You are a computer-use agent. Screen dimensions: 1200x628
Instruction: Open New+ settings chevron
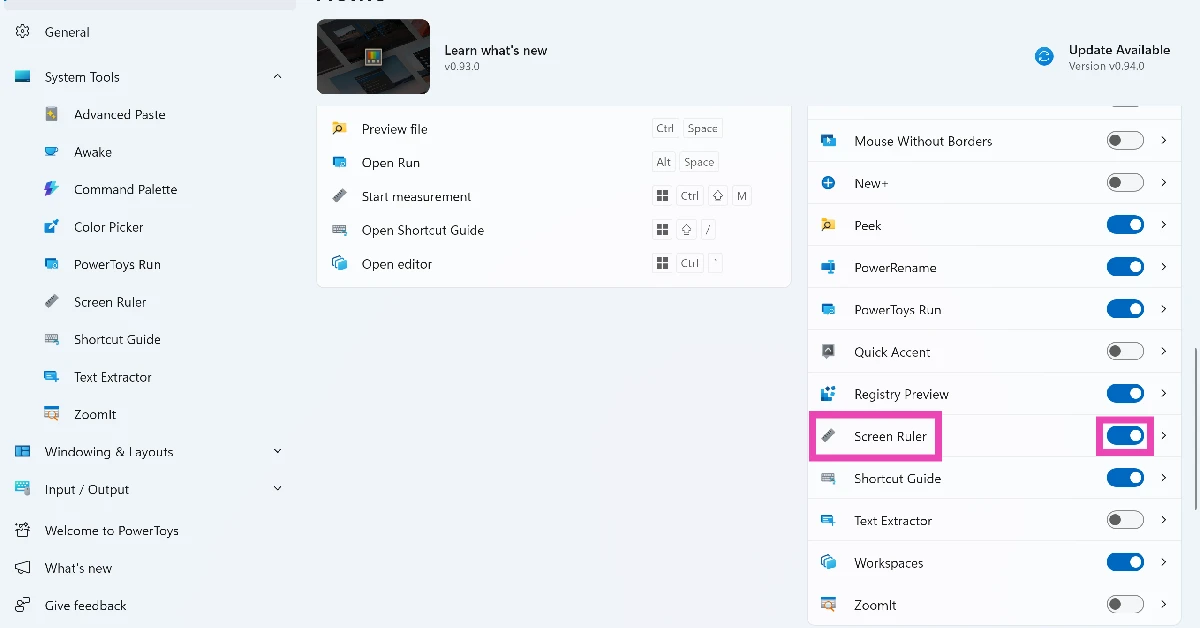tap(1164, 183)
